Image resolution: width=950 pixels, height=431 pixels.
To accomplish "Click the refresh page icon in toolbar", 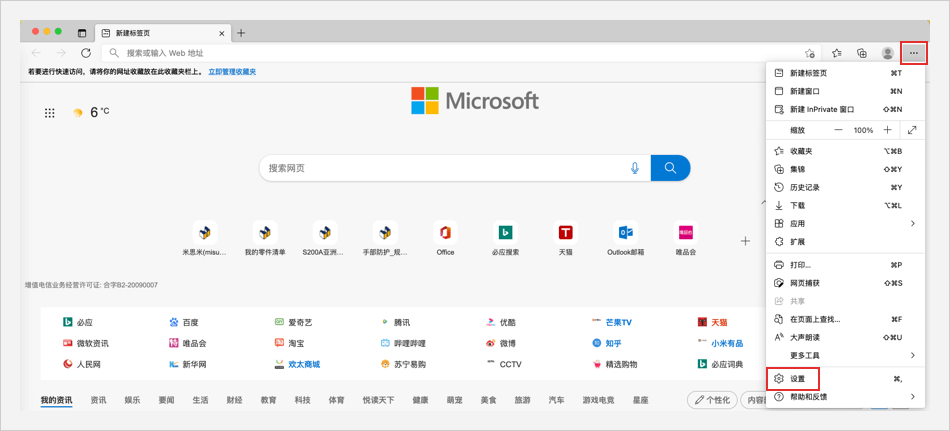I will tap(86, 53).
